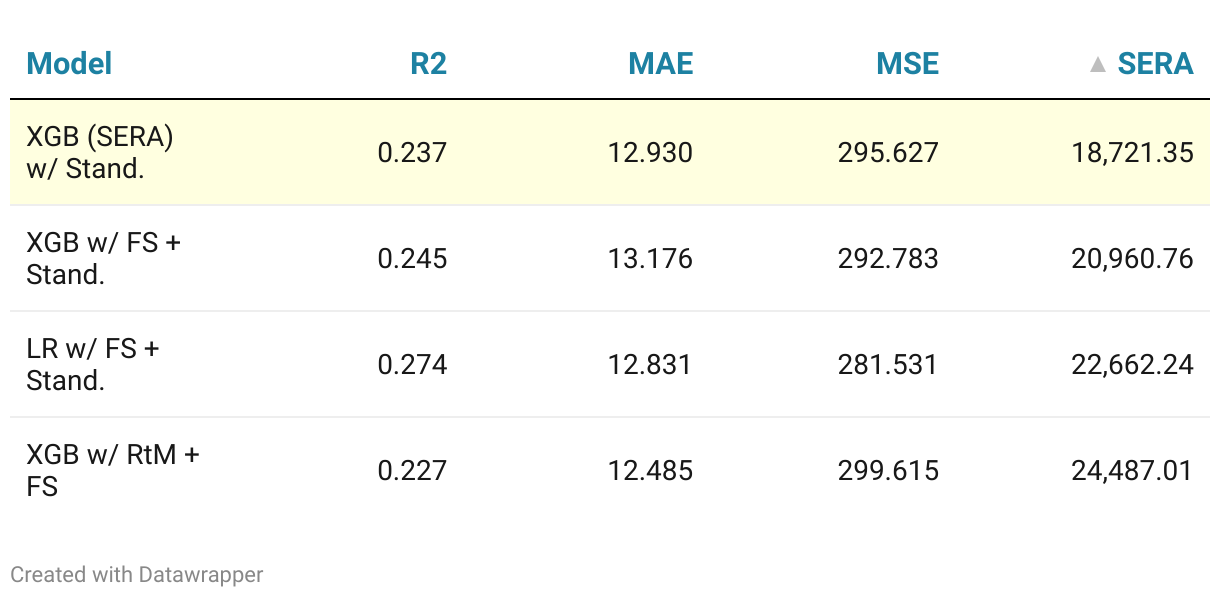This screenshot has height=598, width=1220.
Task: Click the SERA sort arrow icon
Action: [1097, 64]
